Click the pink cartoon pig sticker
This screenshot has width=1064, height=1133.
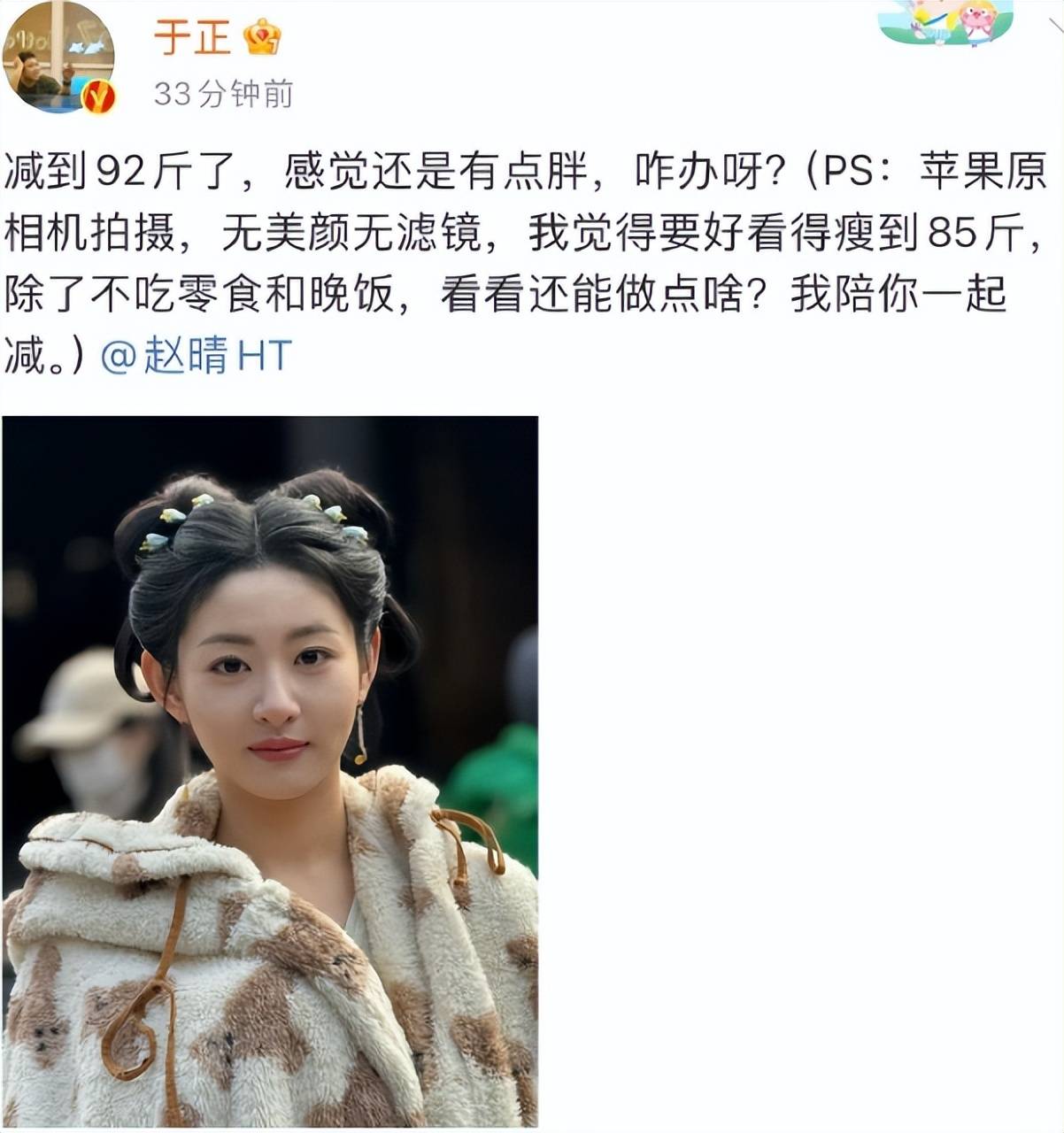tap(978, 22)
